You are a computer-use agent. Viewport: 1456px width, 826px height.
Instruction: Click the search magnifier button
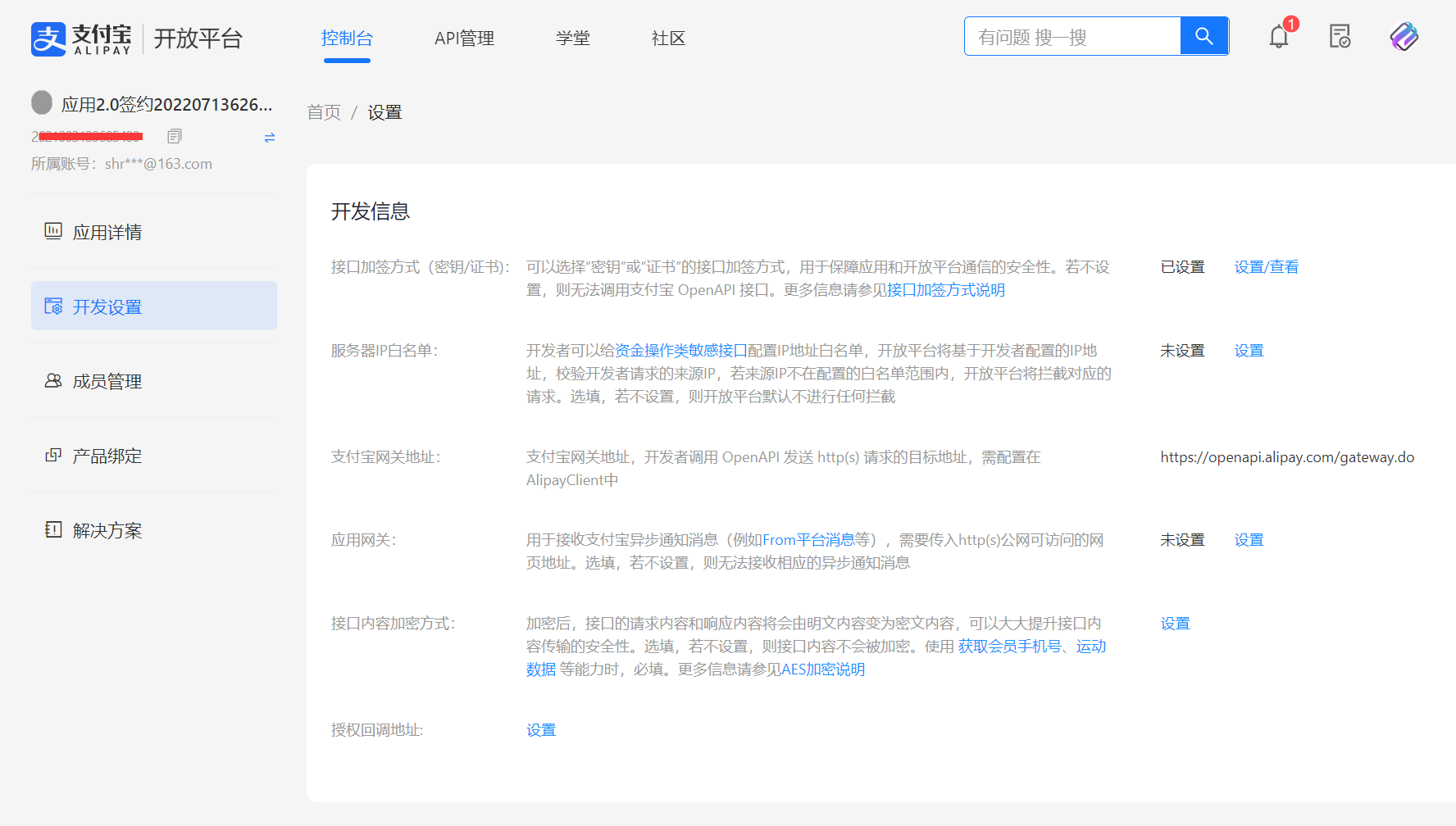point(1203,36)
